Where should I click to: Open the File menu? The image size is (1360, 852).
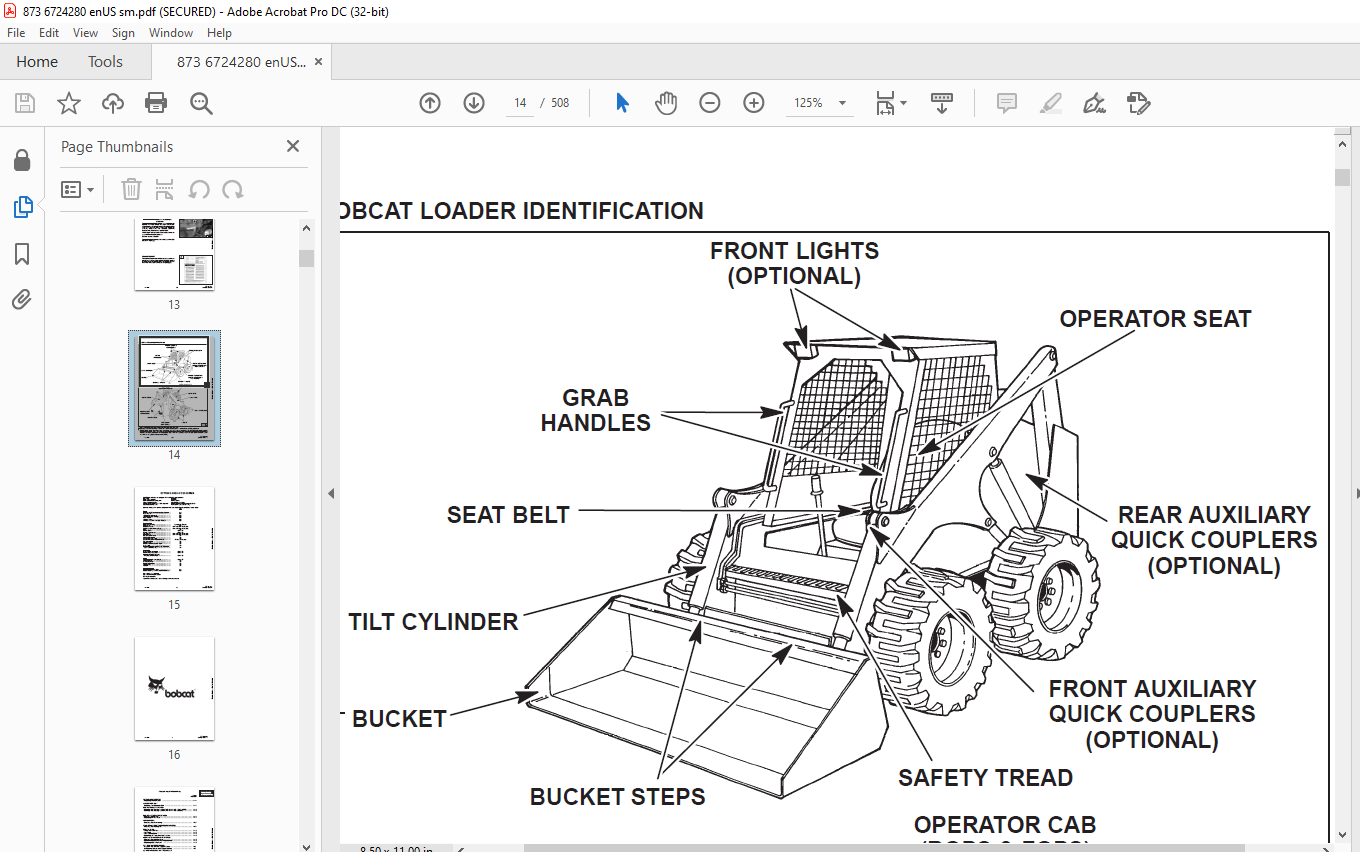[16, 33]
